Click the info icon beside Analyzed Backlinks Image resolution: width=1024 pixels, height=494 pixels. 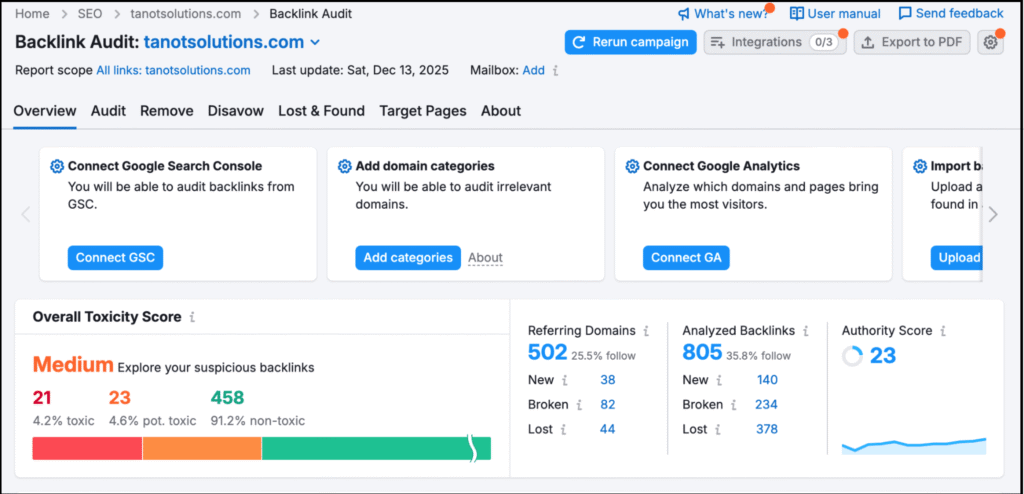click(806, 331)
